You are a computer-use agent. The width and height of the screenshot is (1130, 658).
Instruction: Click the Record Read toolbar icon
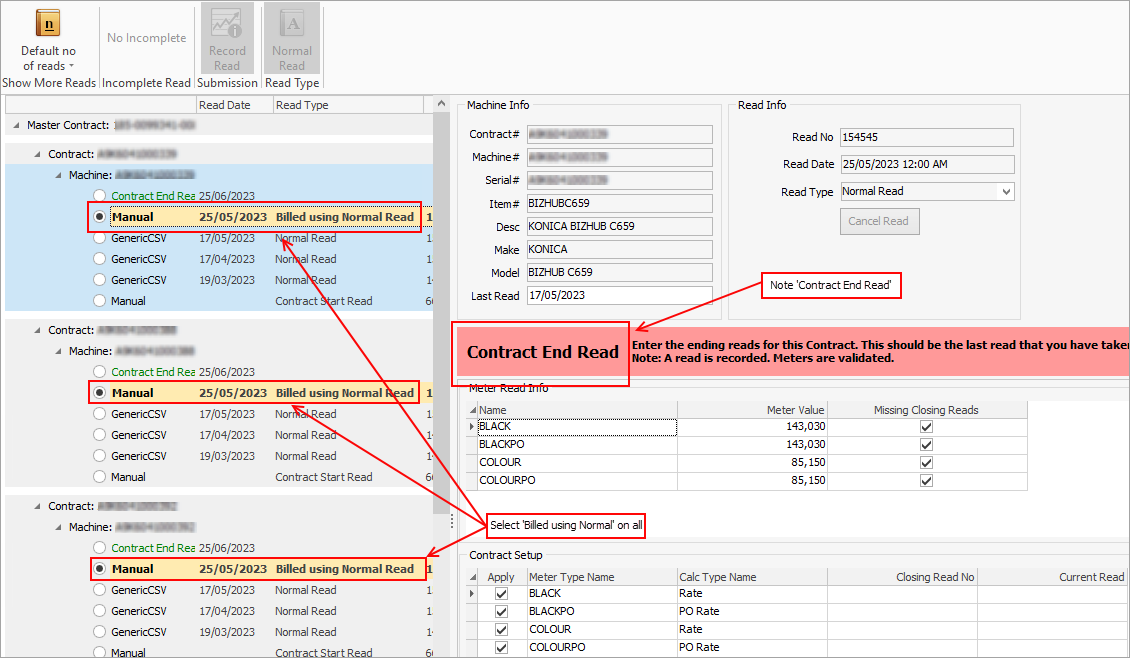227,24
